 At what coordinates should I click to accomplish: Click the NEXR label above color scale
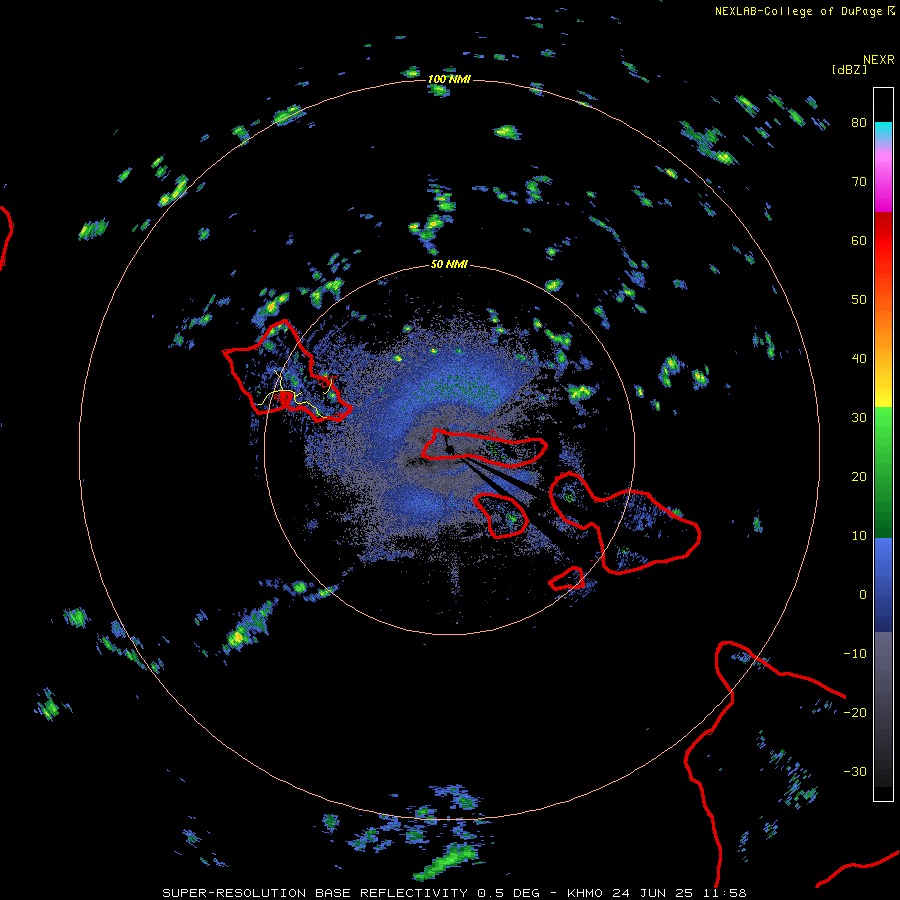[879, 60]
